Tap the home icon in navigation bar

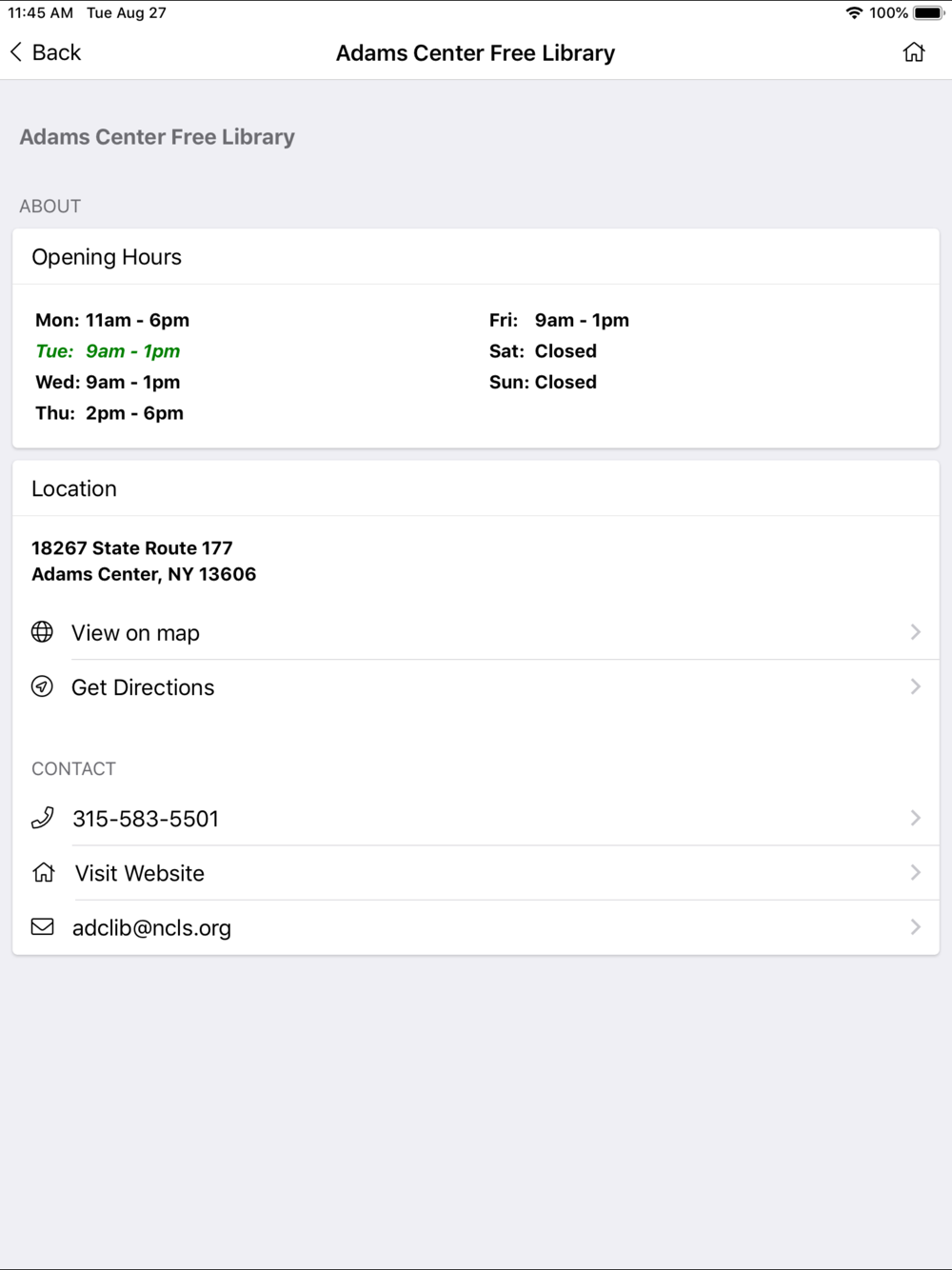[x=914, y=52]
